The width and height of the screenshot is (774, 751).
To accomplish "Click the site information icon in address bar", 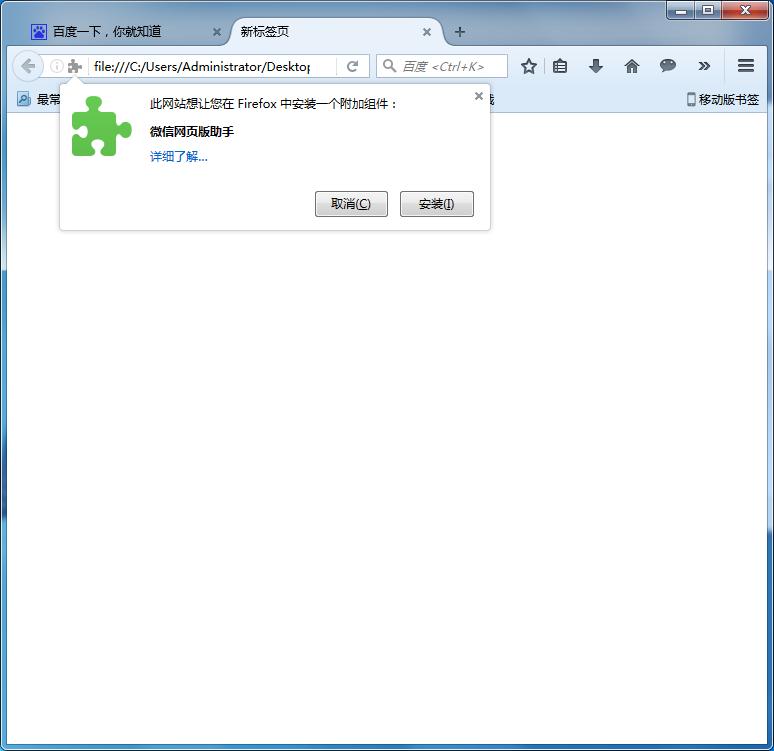I will (57, 66).
